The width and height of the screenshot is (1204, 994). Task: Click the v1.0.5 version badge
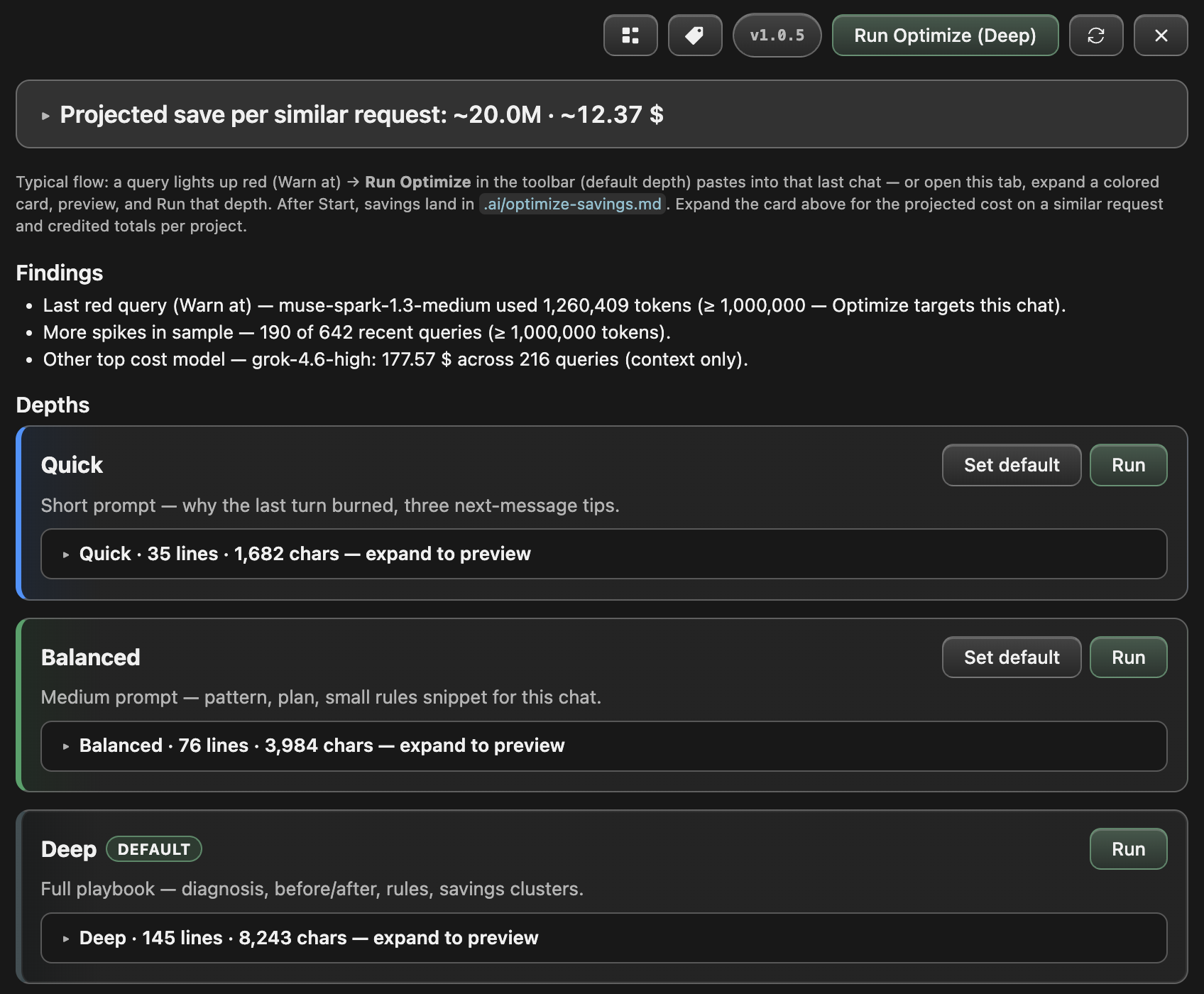coord(777,35)
